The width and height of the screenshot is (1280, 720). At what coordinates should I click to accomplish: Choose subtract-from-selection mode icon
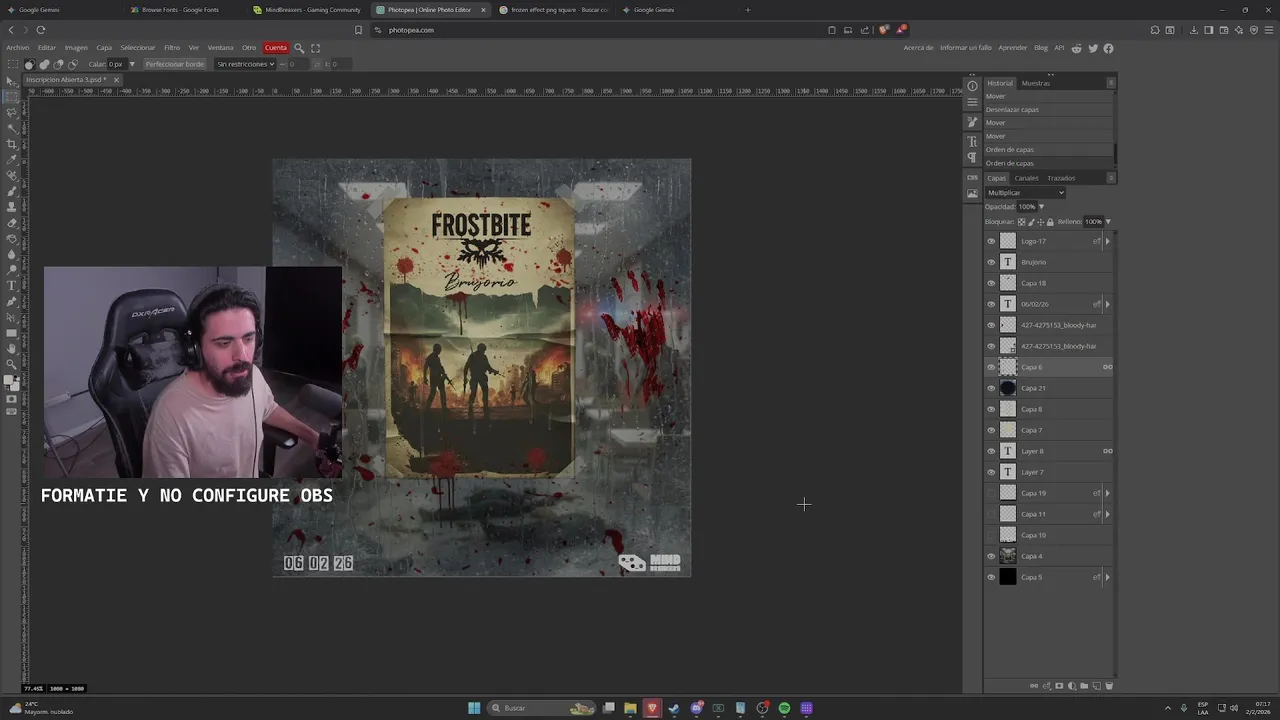coord(58,64)
